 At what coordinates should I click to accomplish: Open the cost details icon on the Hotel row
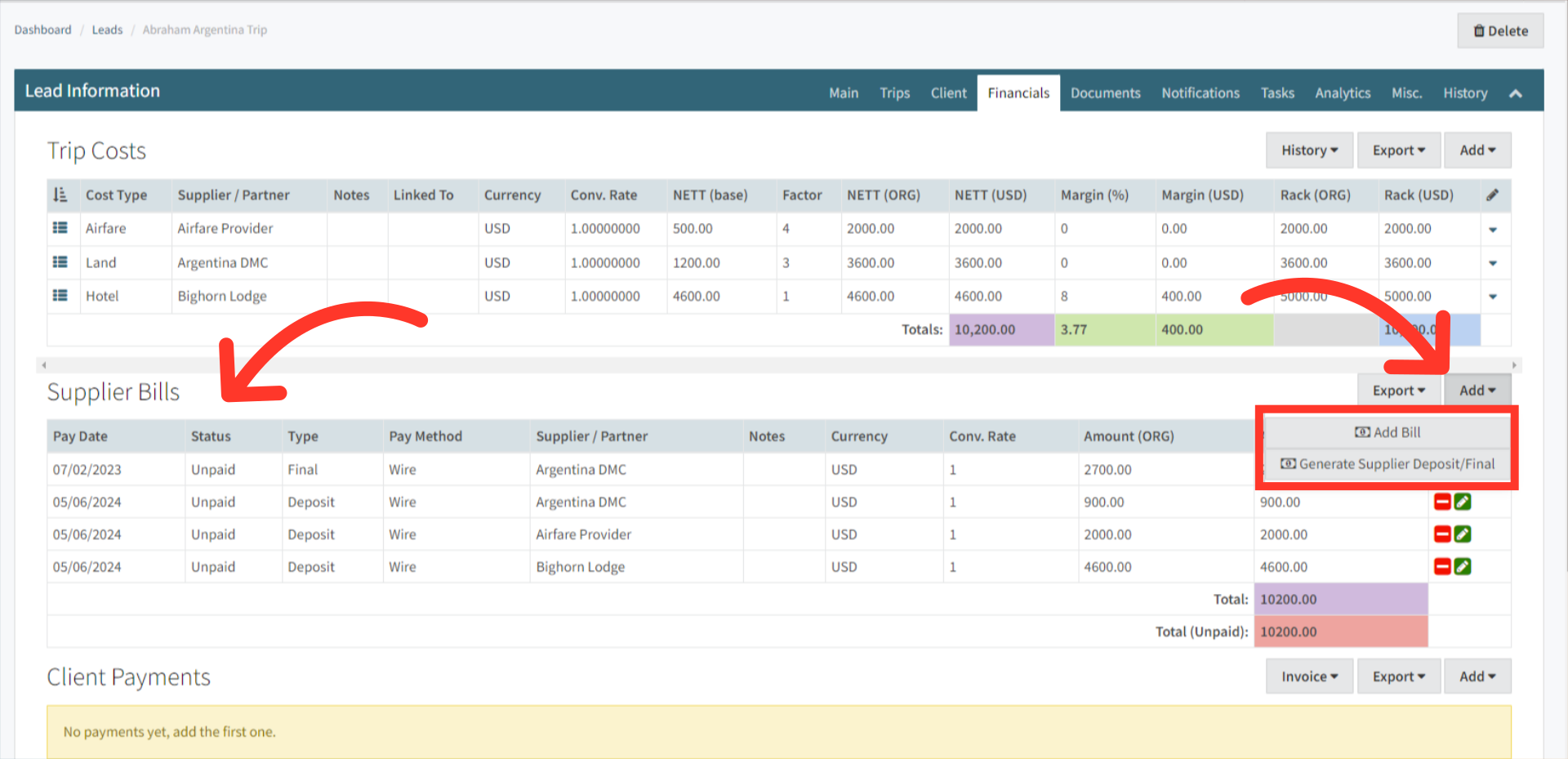tap(61, 296)
